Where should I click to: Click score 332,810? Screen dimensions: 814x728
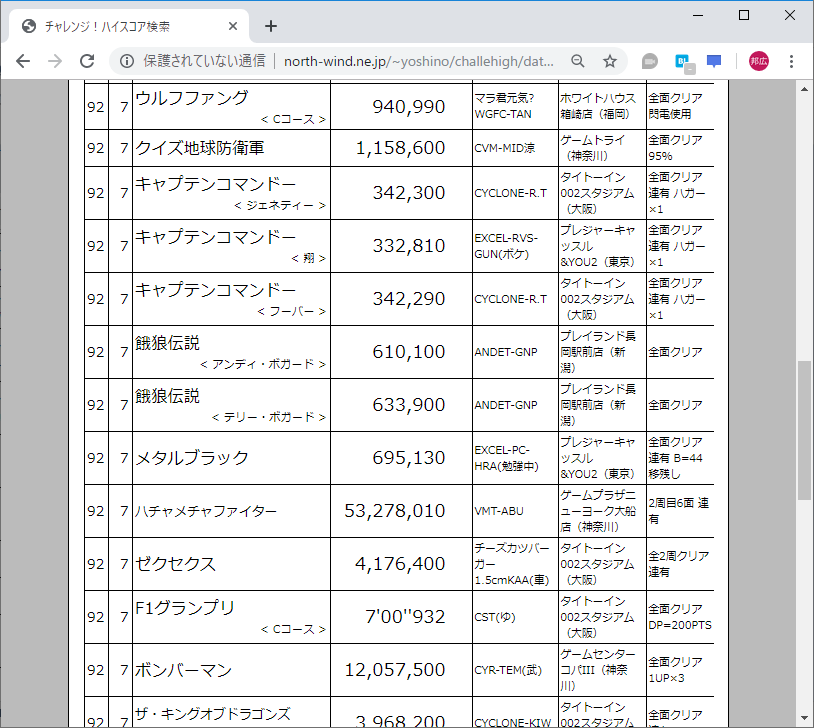click(x=409, y=246)
